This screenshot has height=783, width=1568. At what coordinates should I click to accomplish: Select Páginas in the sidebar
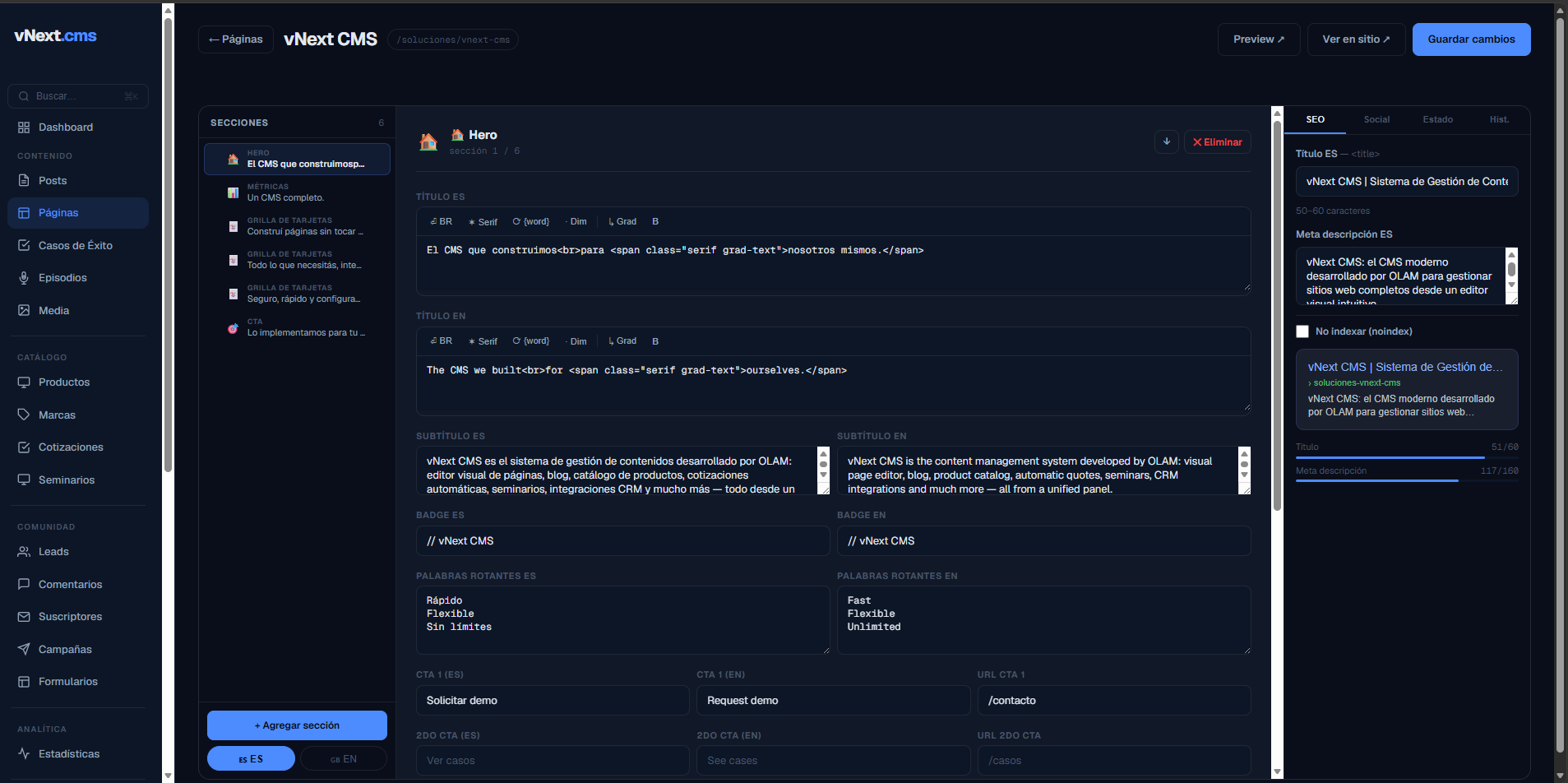click(78, 213)
